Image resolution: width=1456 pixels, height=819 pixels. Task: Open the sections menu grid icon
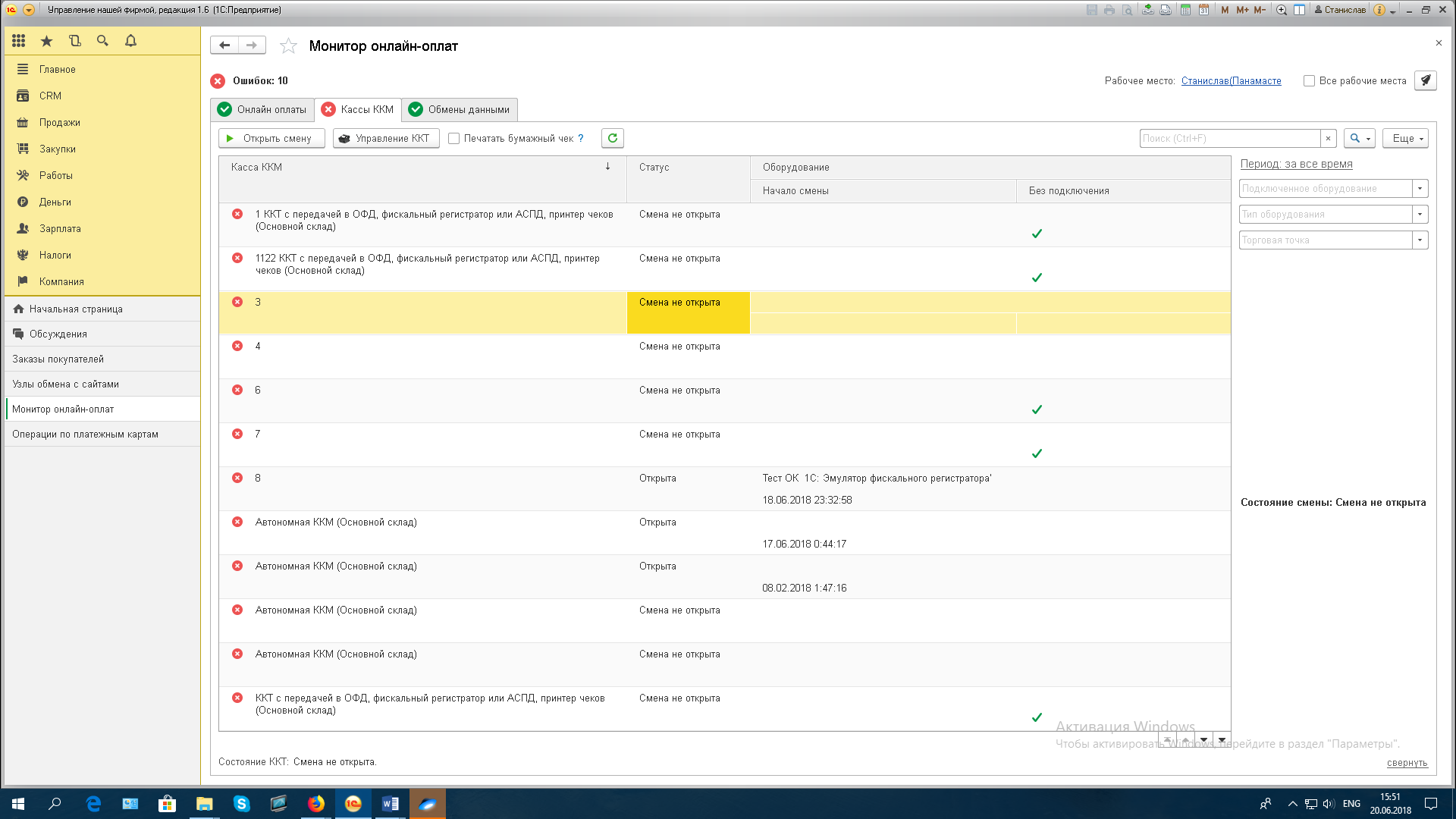[x=19, y=41]
